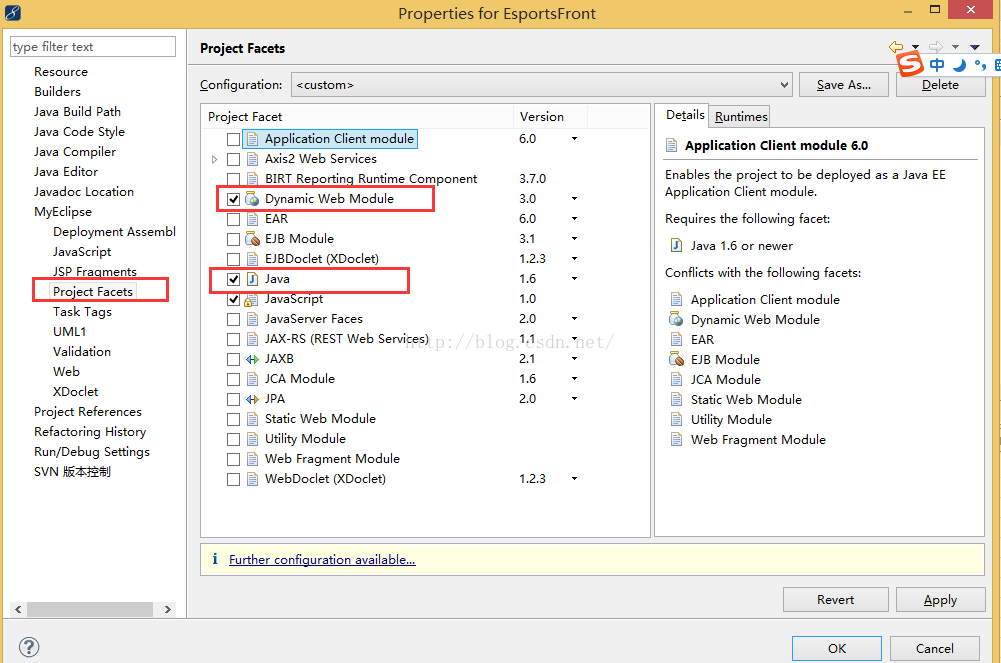Check the JPA facet checkbox
This screenshot has width=1001, height=663.
coord(234,399)
